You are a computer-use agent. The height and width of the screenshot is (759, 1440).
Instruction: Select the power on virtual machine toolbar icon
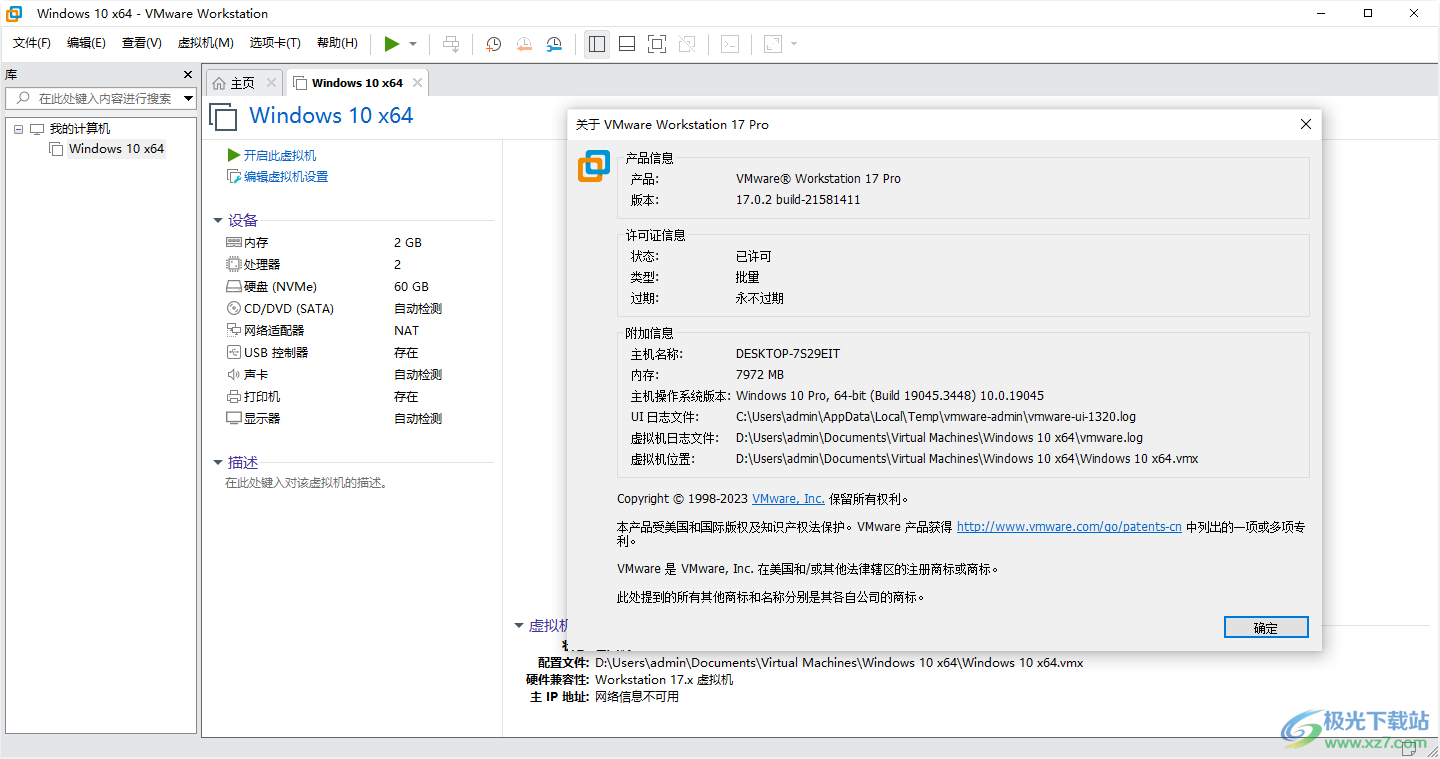click(x=392, y=43)
